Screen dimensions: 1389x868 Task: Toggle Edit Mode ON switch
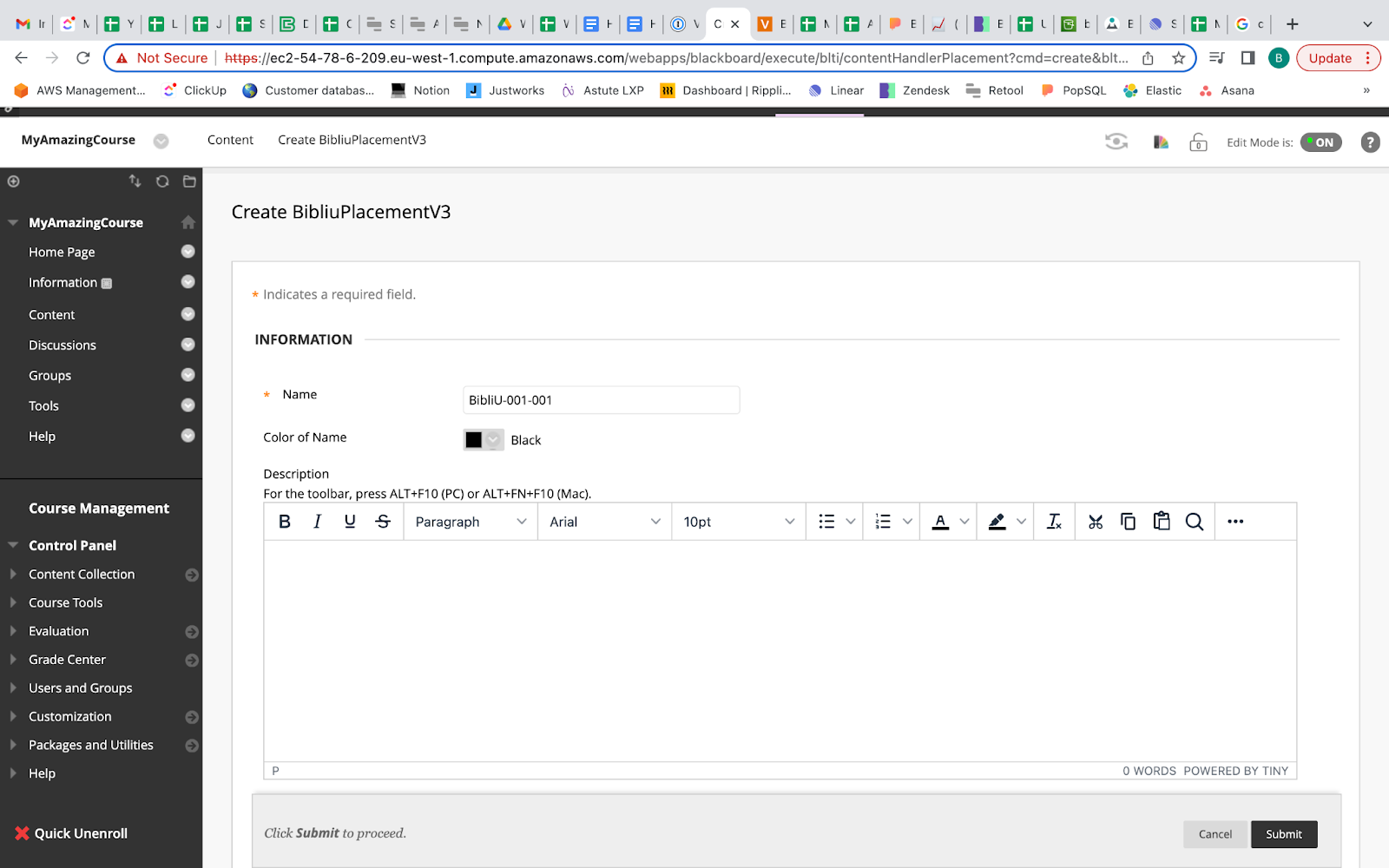point(1320,142)
